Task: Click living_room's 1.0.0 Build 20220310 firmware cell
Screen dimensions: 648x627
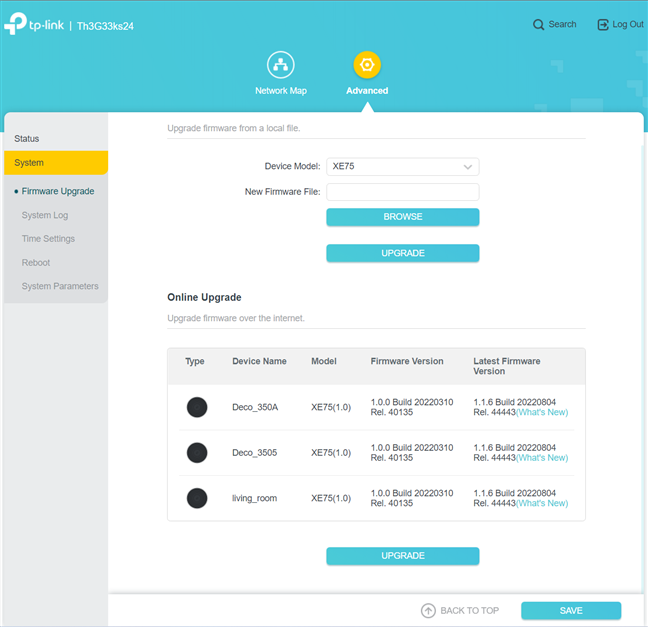Action: point(412,498)
